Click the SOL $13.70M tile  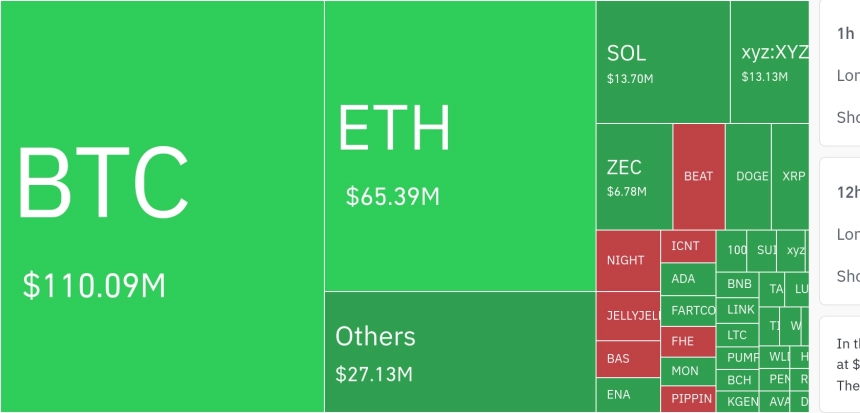[x=663, y=62]
